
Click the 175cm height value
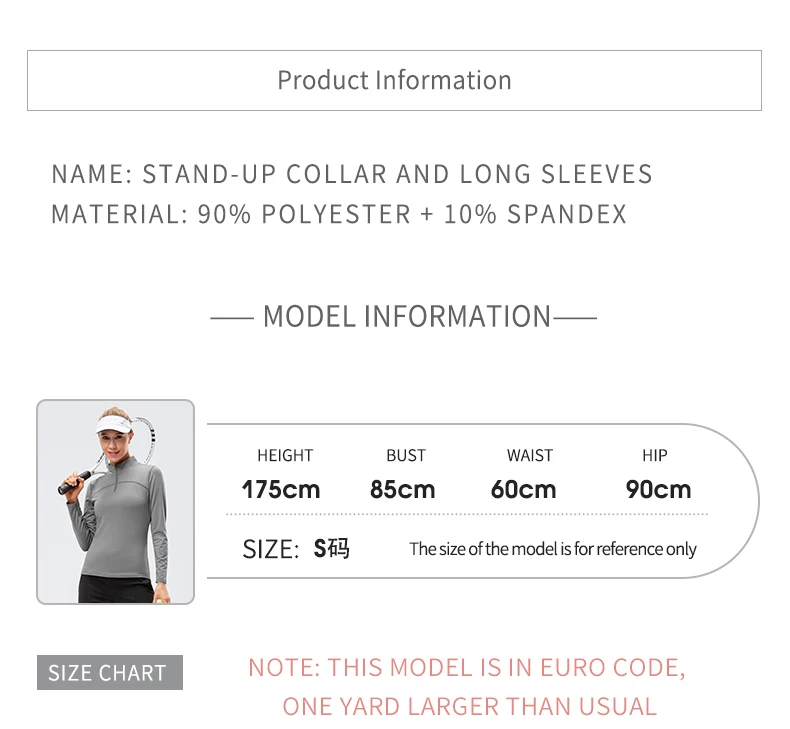coord(281,490)
